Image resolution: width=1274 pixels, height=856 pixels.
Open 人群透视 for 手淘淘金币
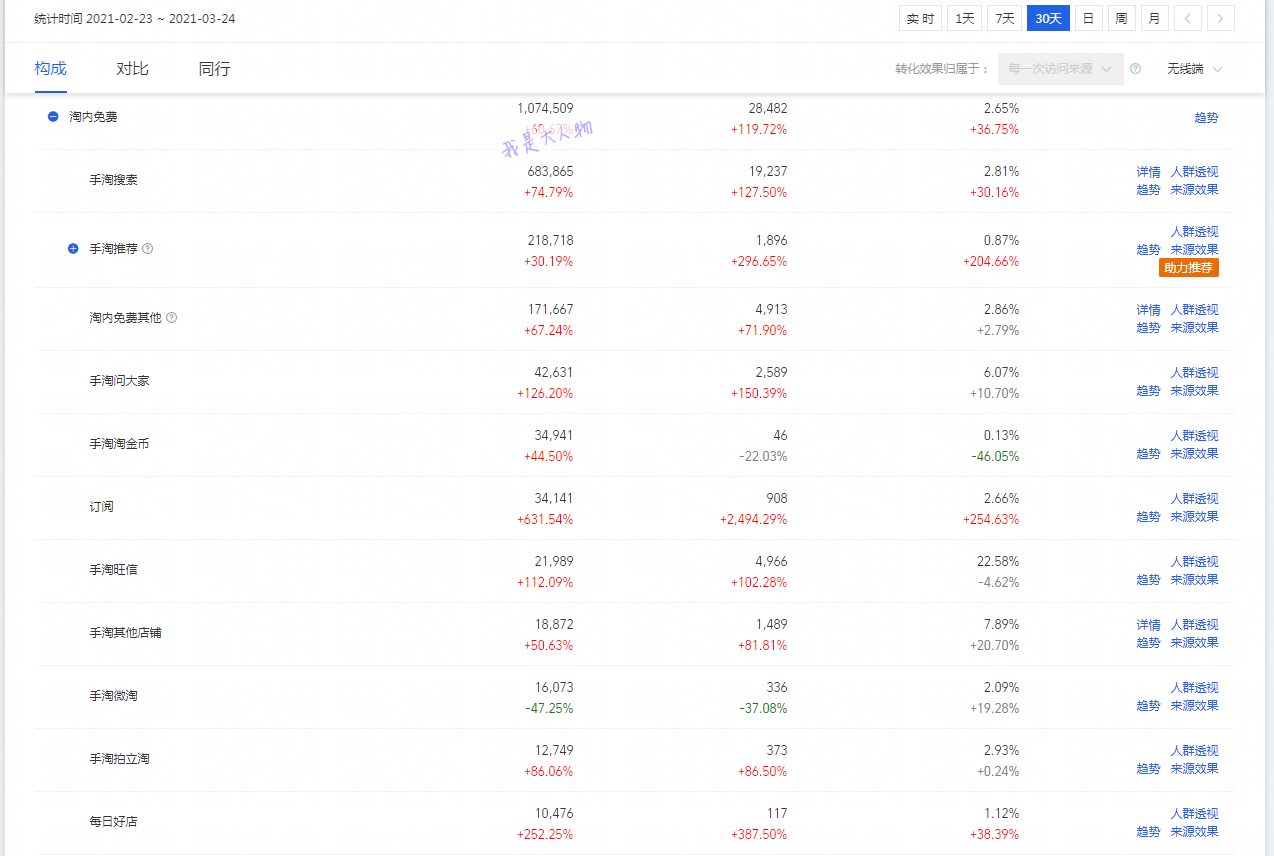tap(1195, 436)
